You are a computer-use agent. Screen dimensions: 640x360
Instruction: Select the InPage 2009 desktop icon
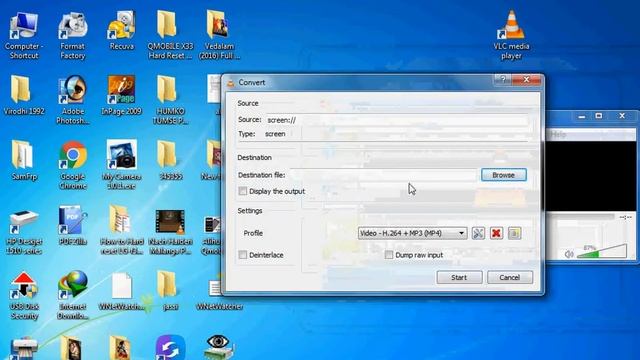coord(121,96)
